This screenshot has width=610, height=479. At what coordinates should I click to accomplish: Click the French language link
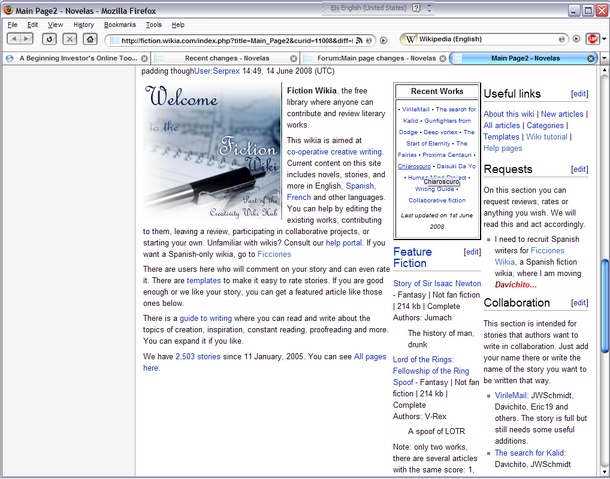click(x=299, y=197)
